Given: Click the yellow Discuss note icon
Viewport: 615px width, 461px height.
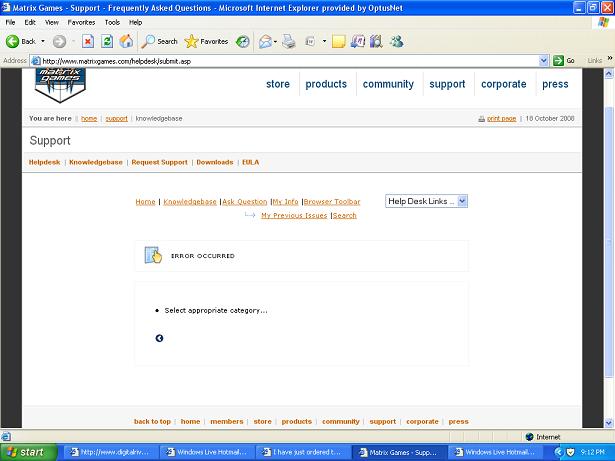Looking at the screenshot, I should click(338, 41).
